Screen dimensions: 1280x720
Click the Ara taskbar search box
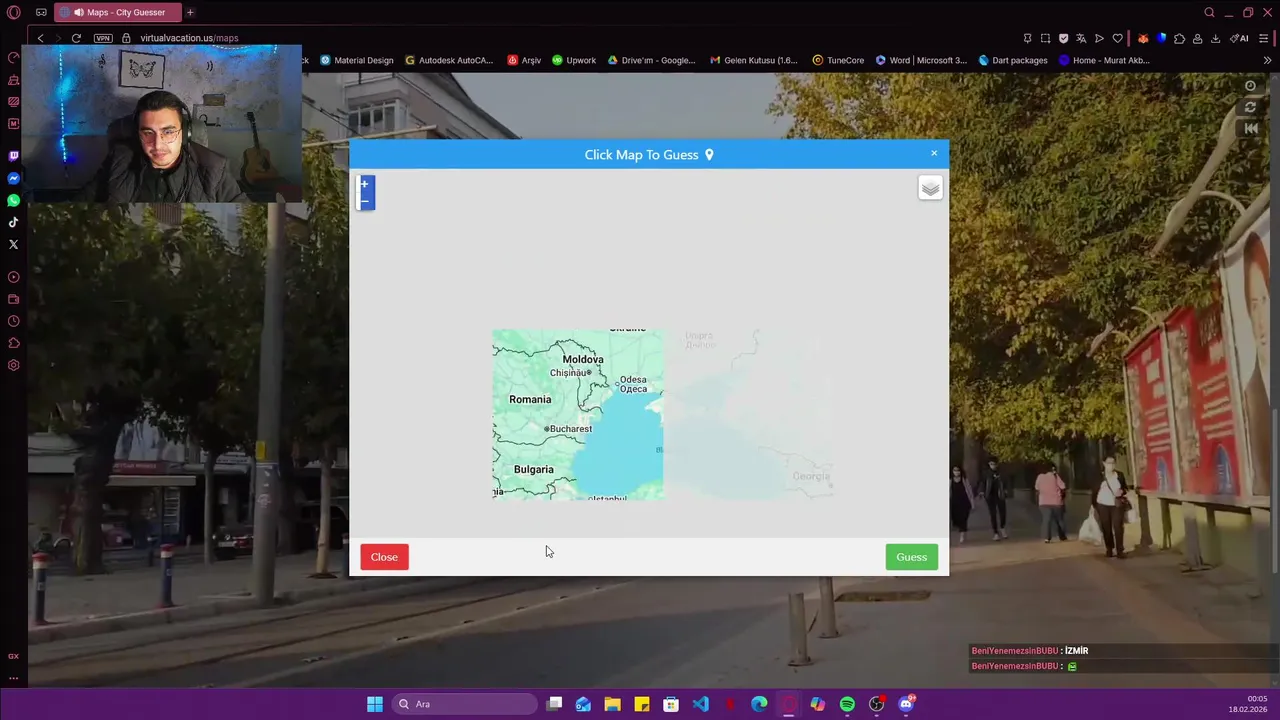pos(465,704)
